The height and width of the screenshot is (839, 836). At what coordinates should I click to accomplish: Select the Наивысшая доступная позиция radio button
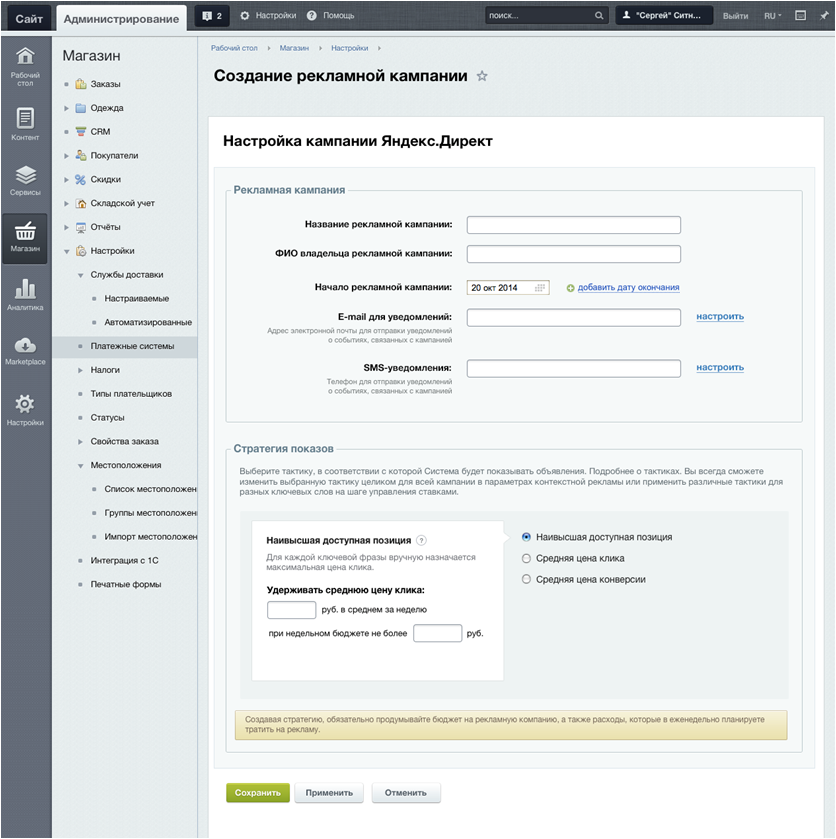pyautogui.click(x=526, y=537)
